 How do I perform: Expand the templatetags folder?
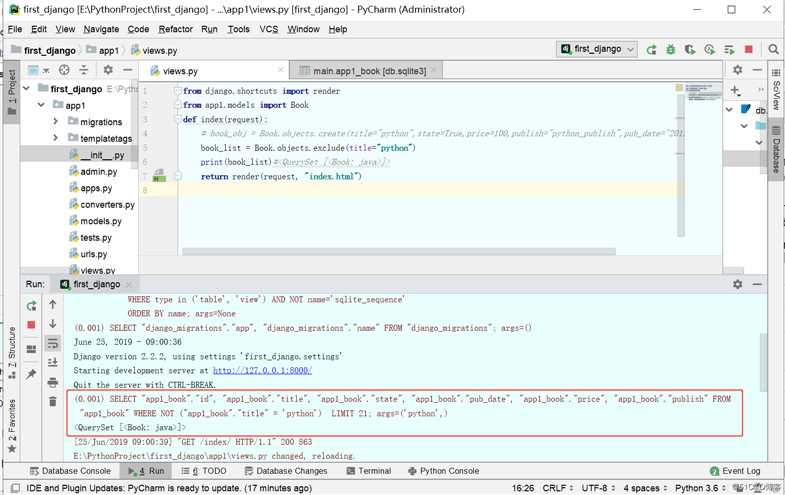point(56,138)
